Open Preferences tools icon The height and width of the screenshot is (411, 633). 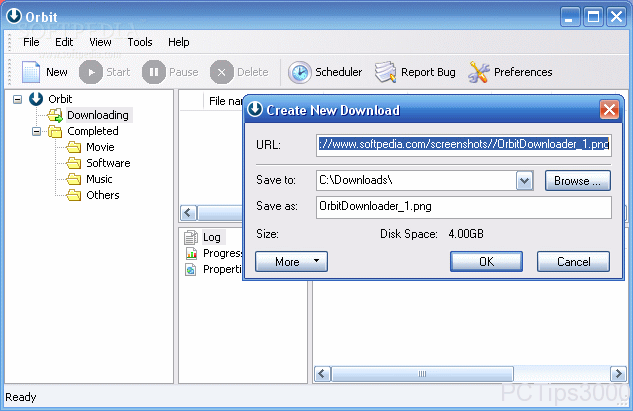tap(479, 72)
